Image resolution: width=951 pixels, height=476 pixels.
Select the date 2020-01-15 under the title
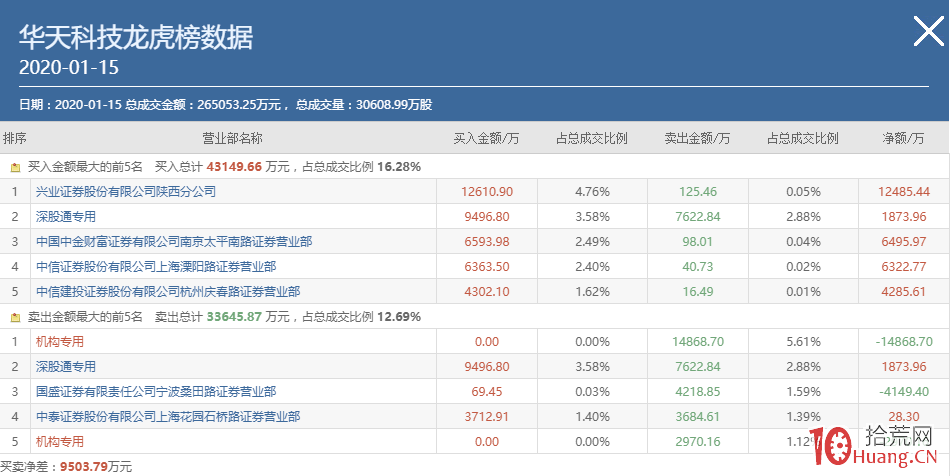69,67
